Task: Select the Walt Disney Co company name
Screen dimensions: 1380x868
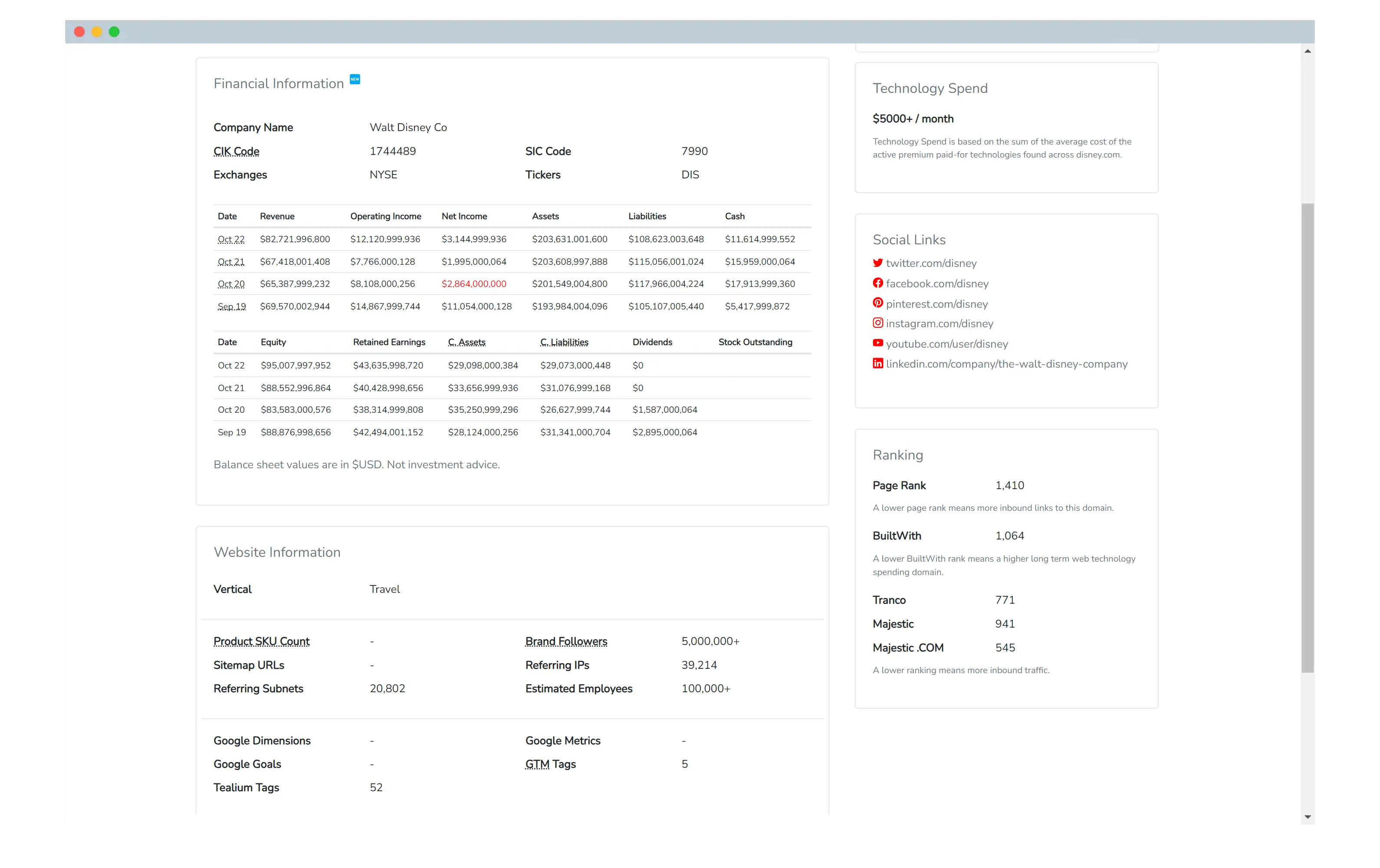Action: 408,127
